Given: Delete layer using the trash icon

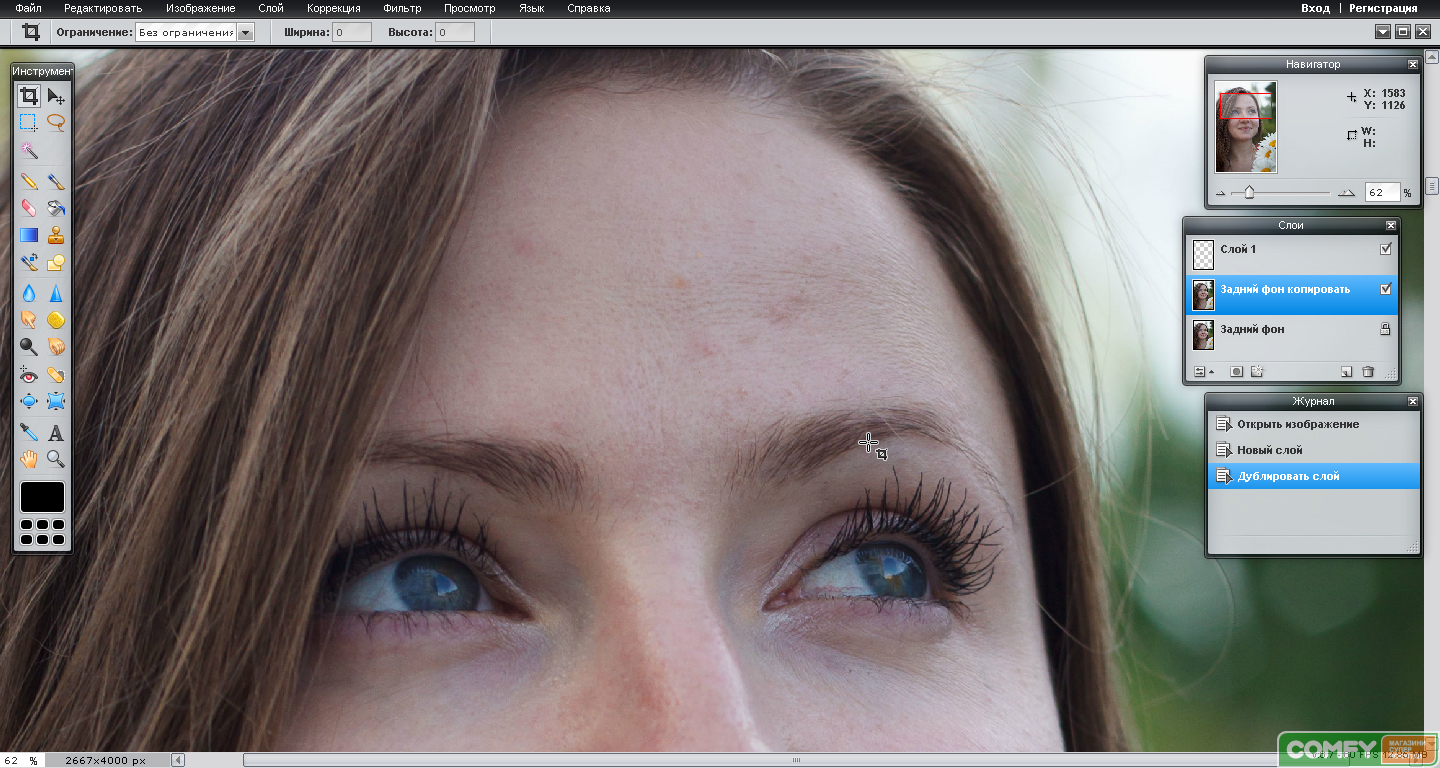Looking at the screenshot, I should click(1368, 372).
